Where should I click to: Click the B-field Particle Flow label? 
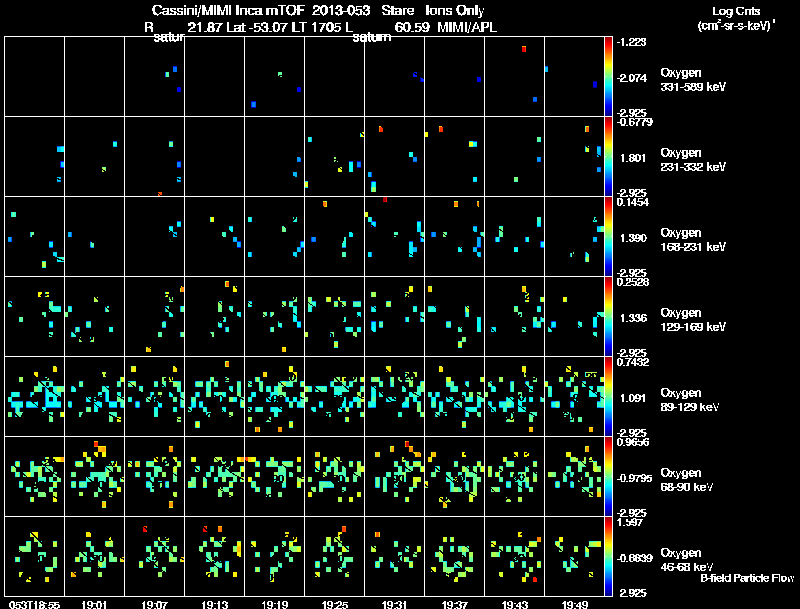click(x=747, y=578)
